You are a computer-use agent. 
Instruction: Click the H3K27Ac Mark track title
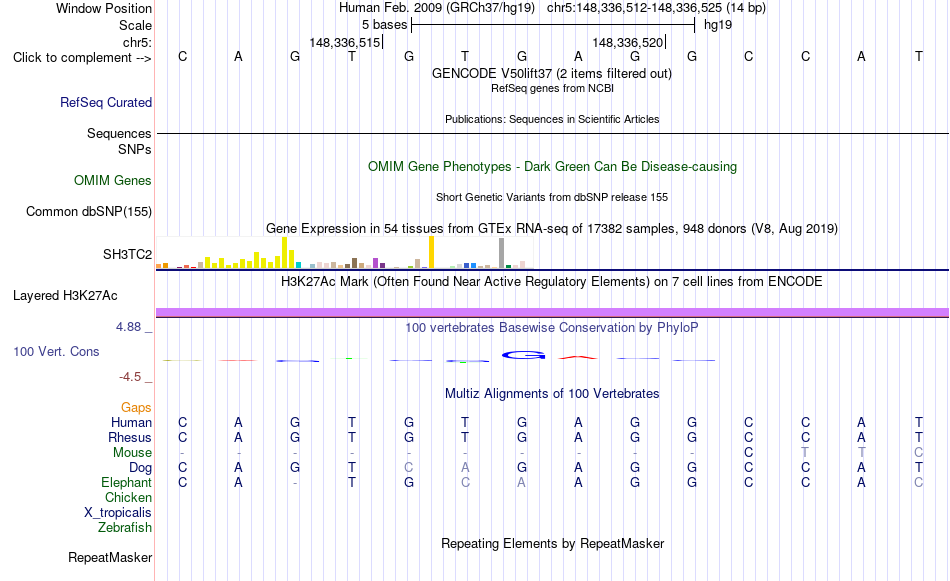tap(551, 282)
